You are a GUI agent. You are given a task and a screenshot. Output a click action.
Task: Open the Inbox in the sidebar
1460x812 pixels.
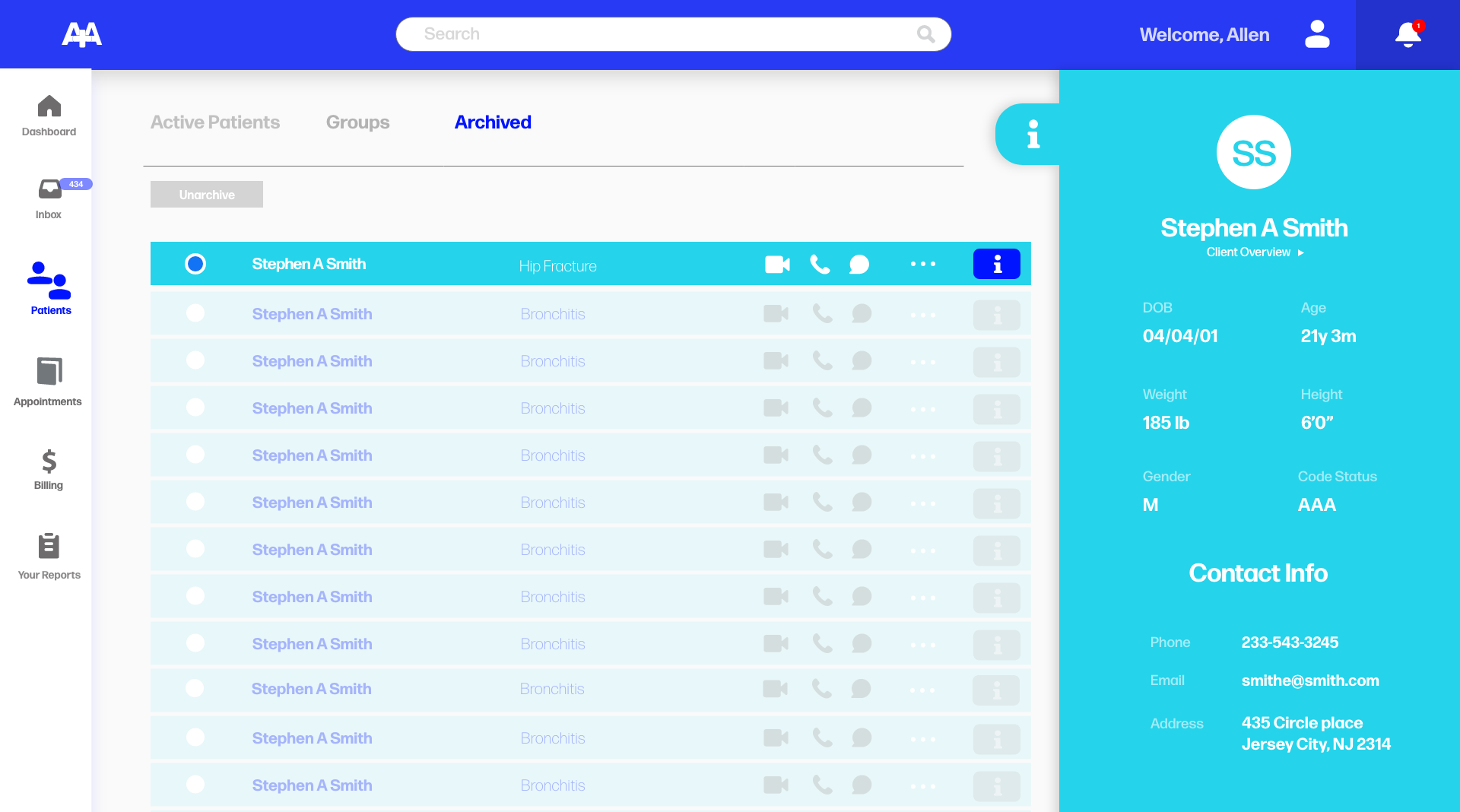pyautogui.click(x=49, y=199)
